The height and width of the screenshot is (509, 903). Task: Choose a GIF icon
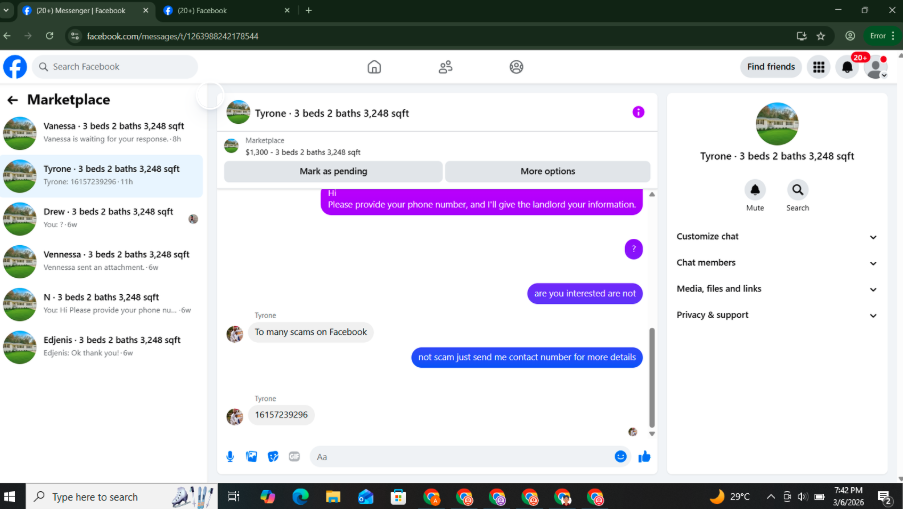(294, 457)
